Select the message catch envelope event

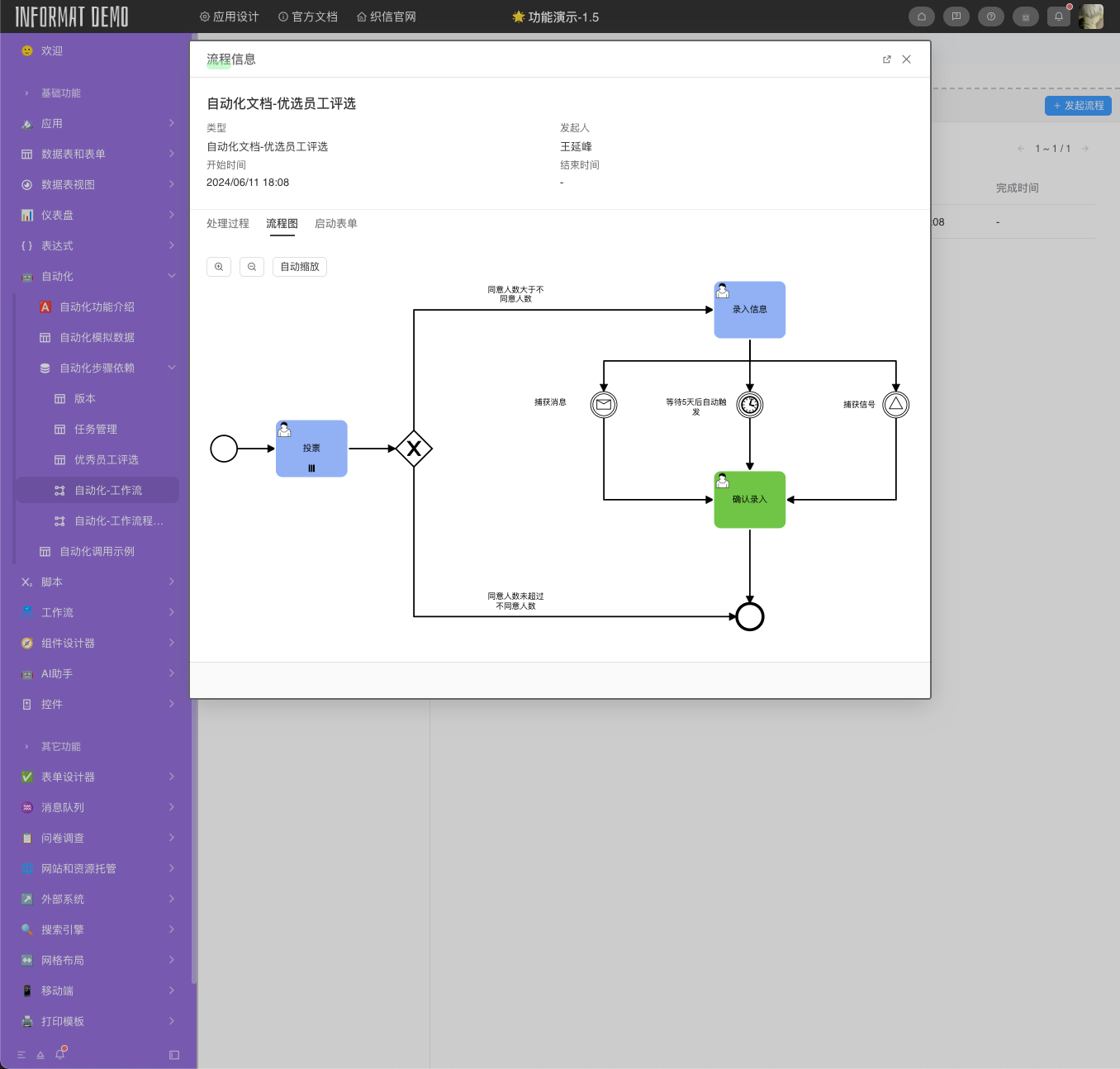point(604,405)
